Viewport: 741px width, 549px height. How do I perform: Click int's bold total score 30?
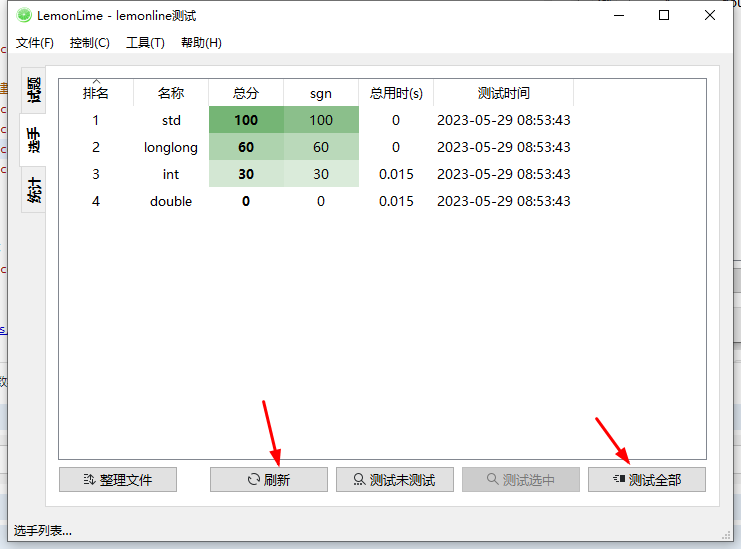click(x=246, y=174)
